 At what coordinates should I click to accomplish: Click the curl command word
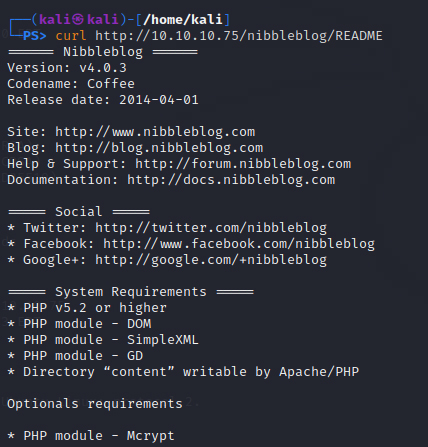coord(71,36)
